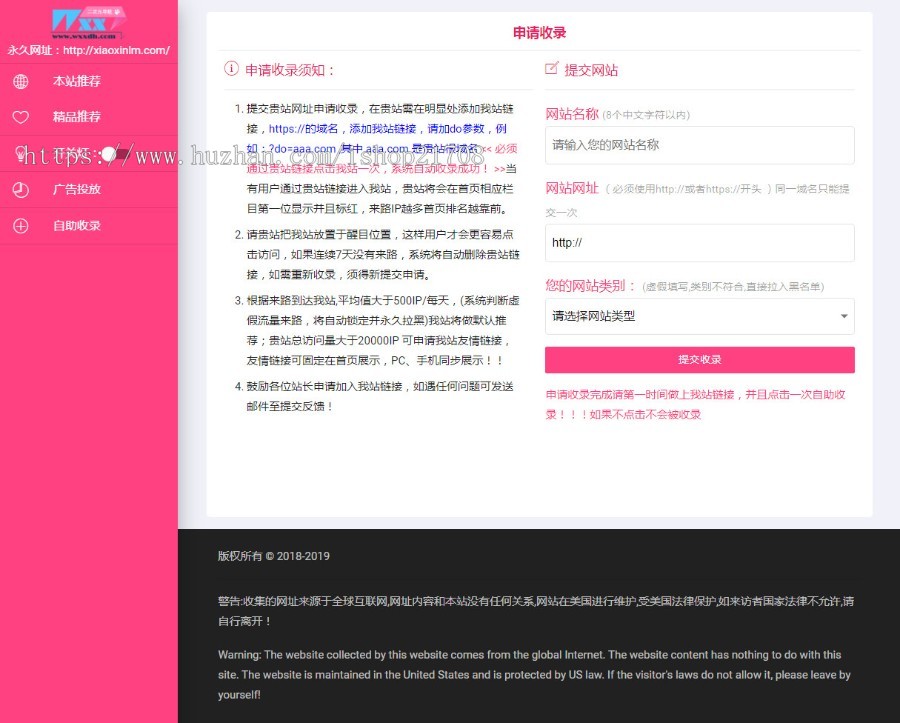Click the Chinese 警告 footer paragraph
The width and height of the screenshot is (900, 723).
tap(536, 611)
